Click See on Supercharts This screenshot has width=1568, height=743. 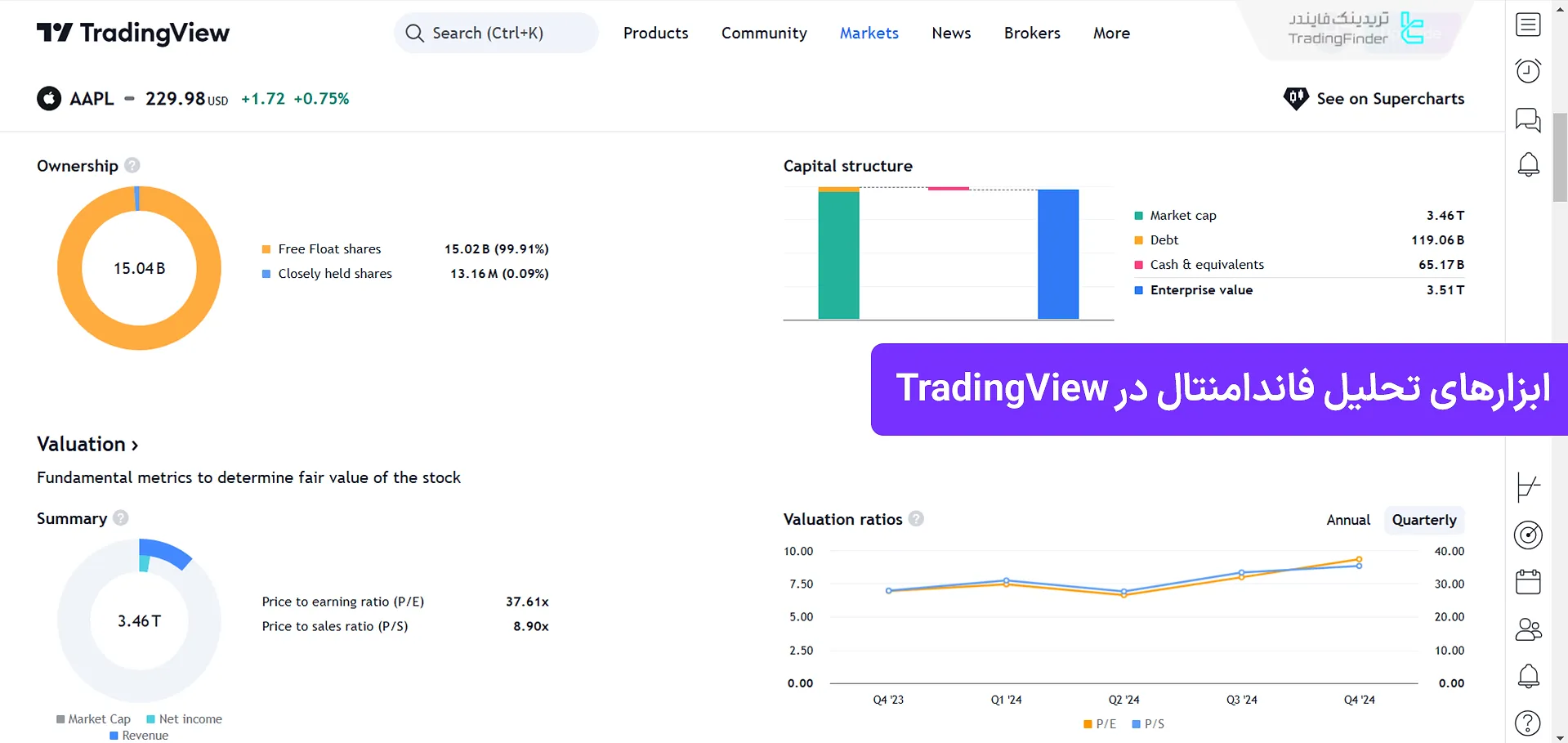tap(1374, 98)
